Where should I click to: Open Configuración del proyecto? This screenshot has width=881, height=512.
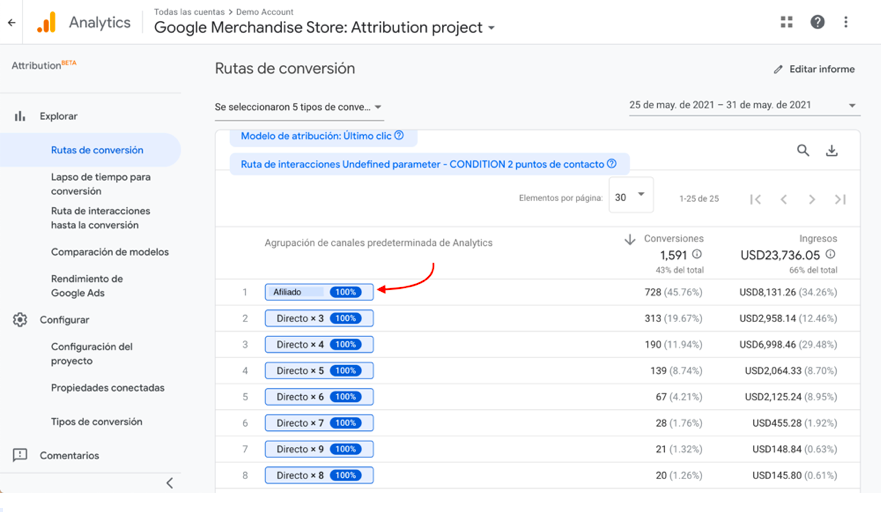point(92,354)
